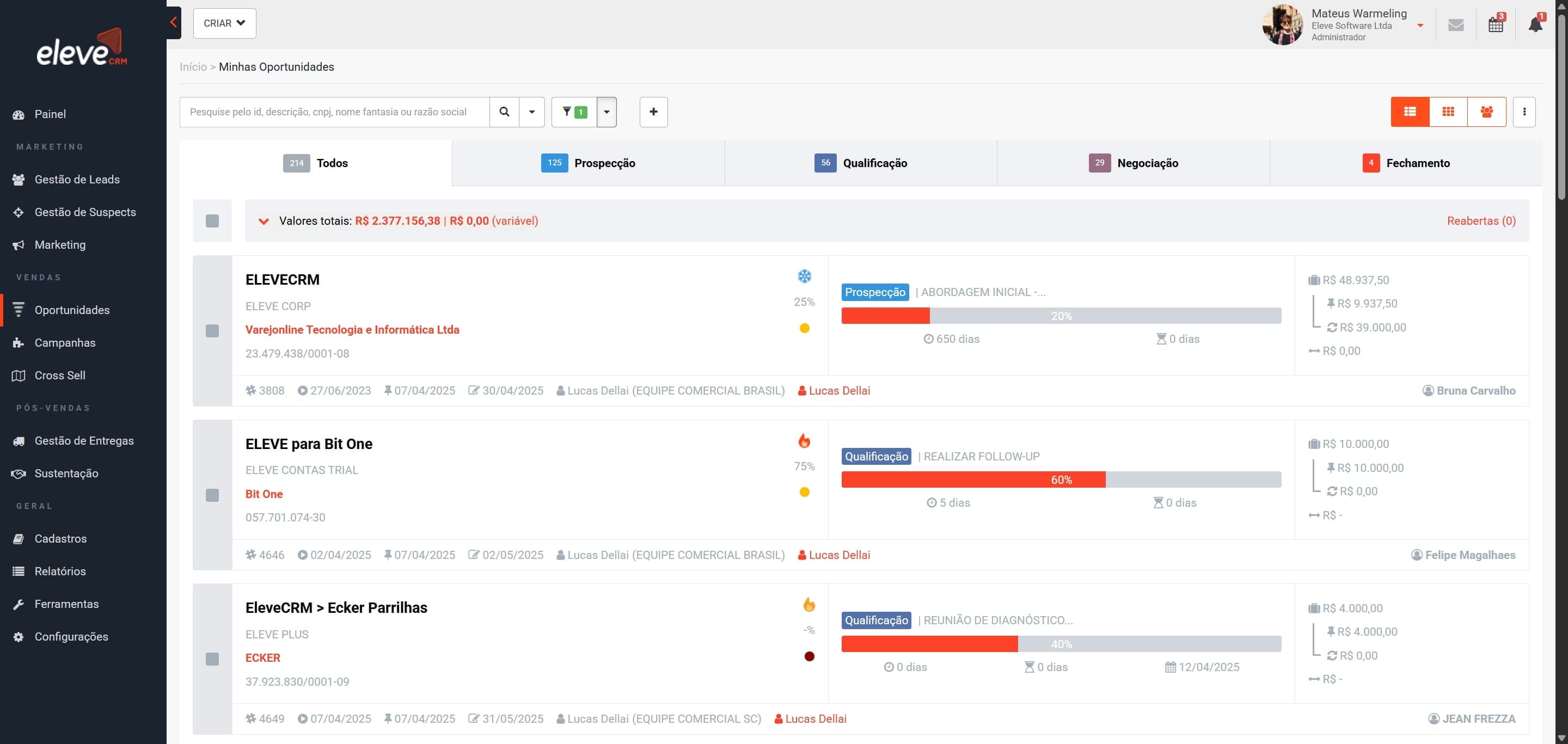Image resolution: width=1568 pixels, height=744 pixels.
Task: Click the Início breadcrumb link
Action: point(193,67)
